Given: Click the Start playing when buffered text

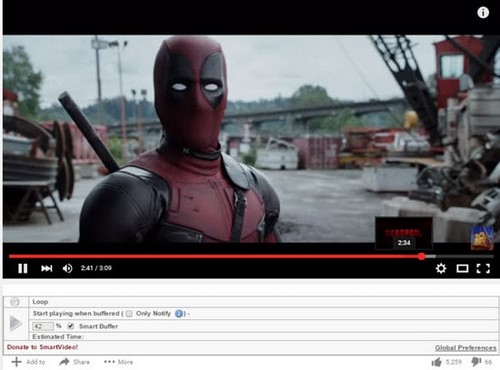Looking at the screenshot, I should click(x=76, y=314).
